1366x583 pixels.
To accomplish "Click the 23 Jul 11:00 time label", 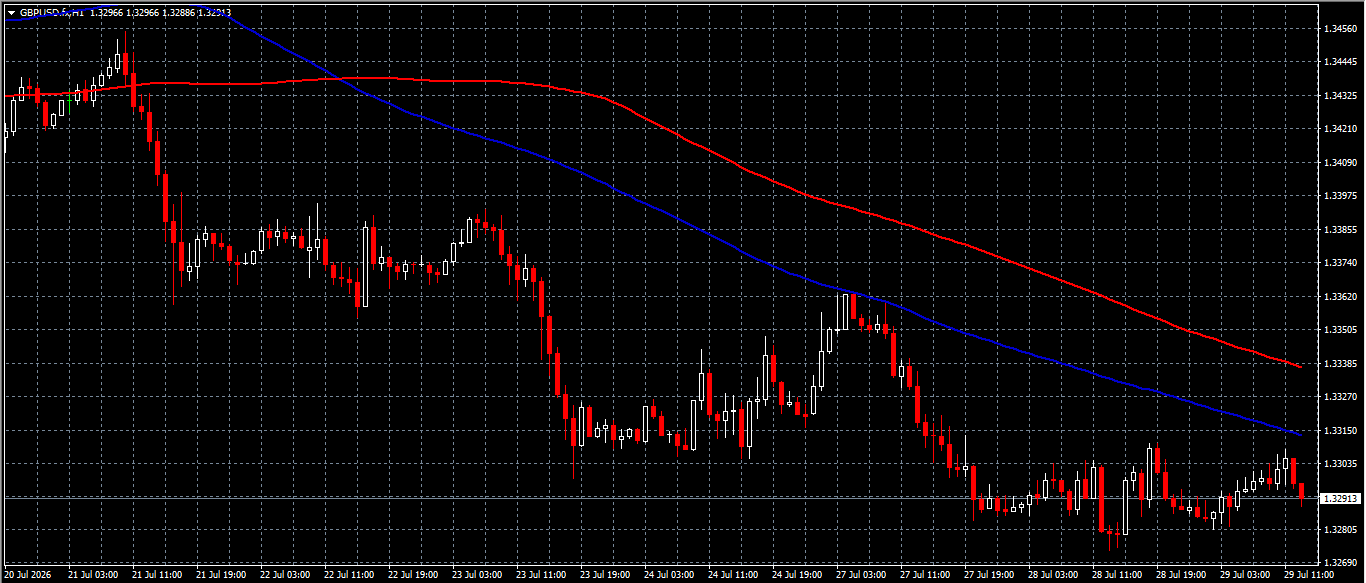I will point(541,576).
